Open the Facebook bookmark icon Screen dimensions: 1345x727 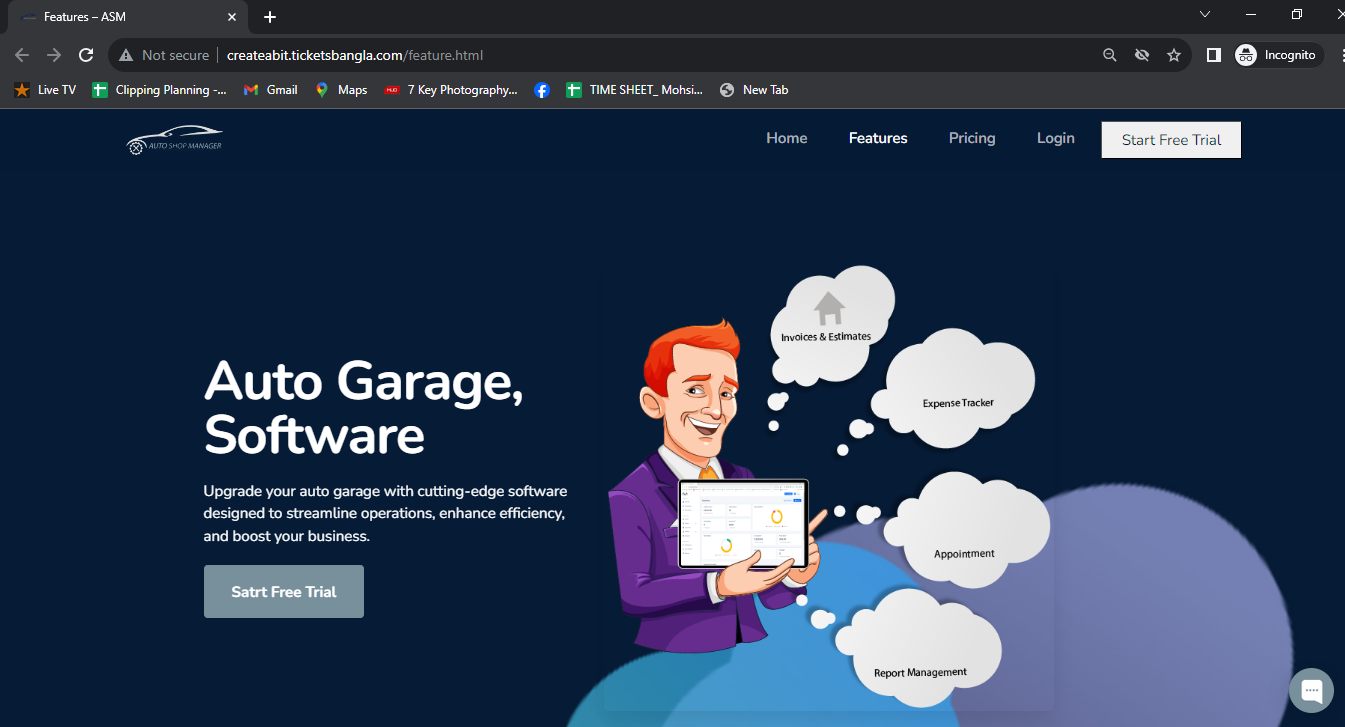click(542, 90)
